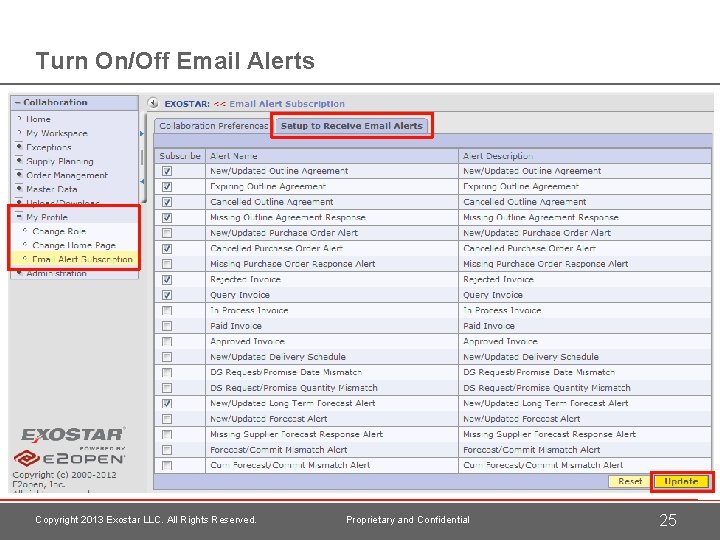Click 'Paid Invoice' in Alert Description column
The width and height of the screenshot is (720, 540).
[x=489, y=326]
